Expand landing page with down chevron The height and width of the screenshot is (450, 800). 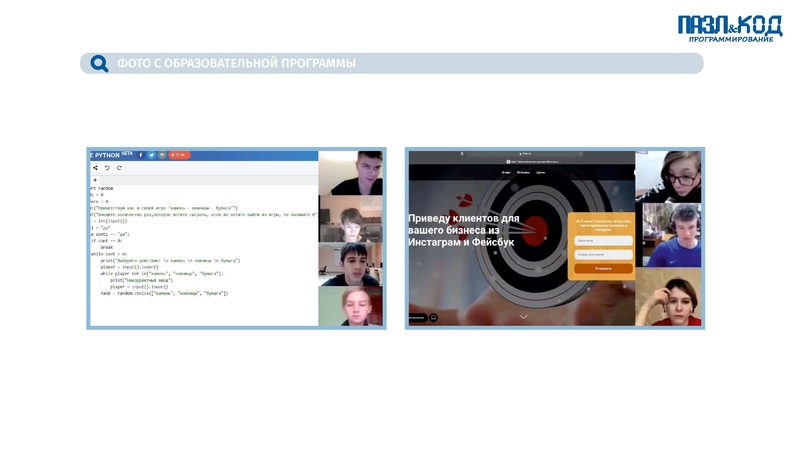pyautogui.click(x=522, y=316)
